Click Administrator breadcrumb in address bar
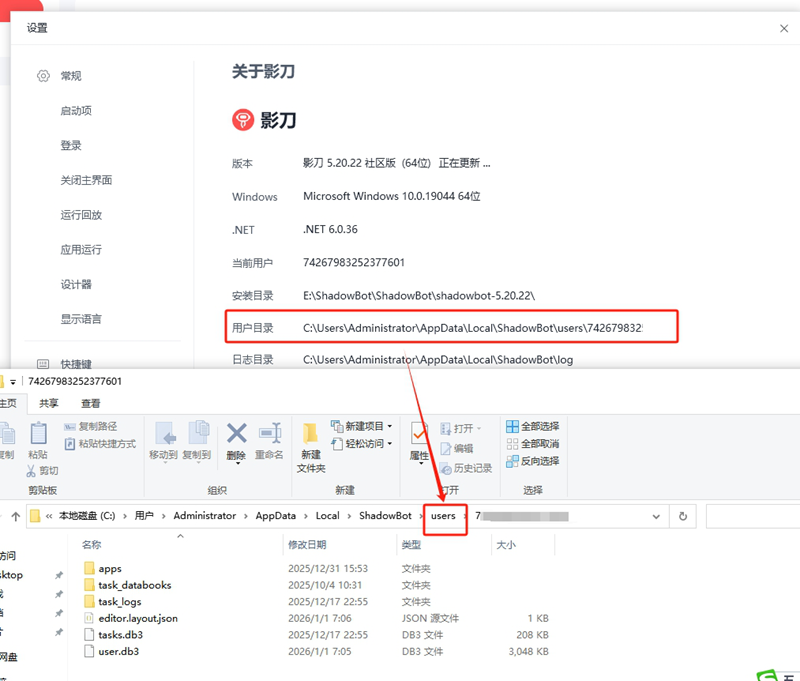 point(205,516)
